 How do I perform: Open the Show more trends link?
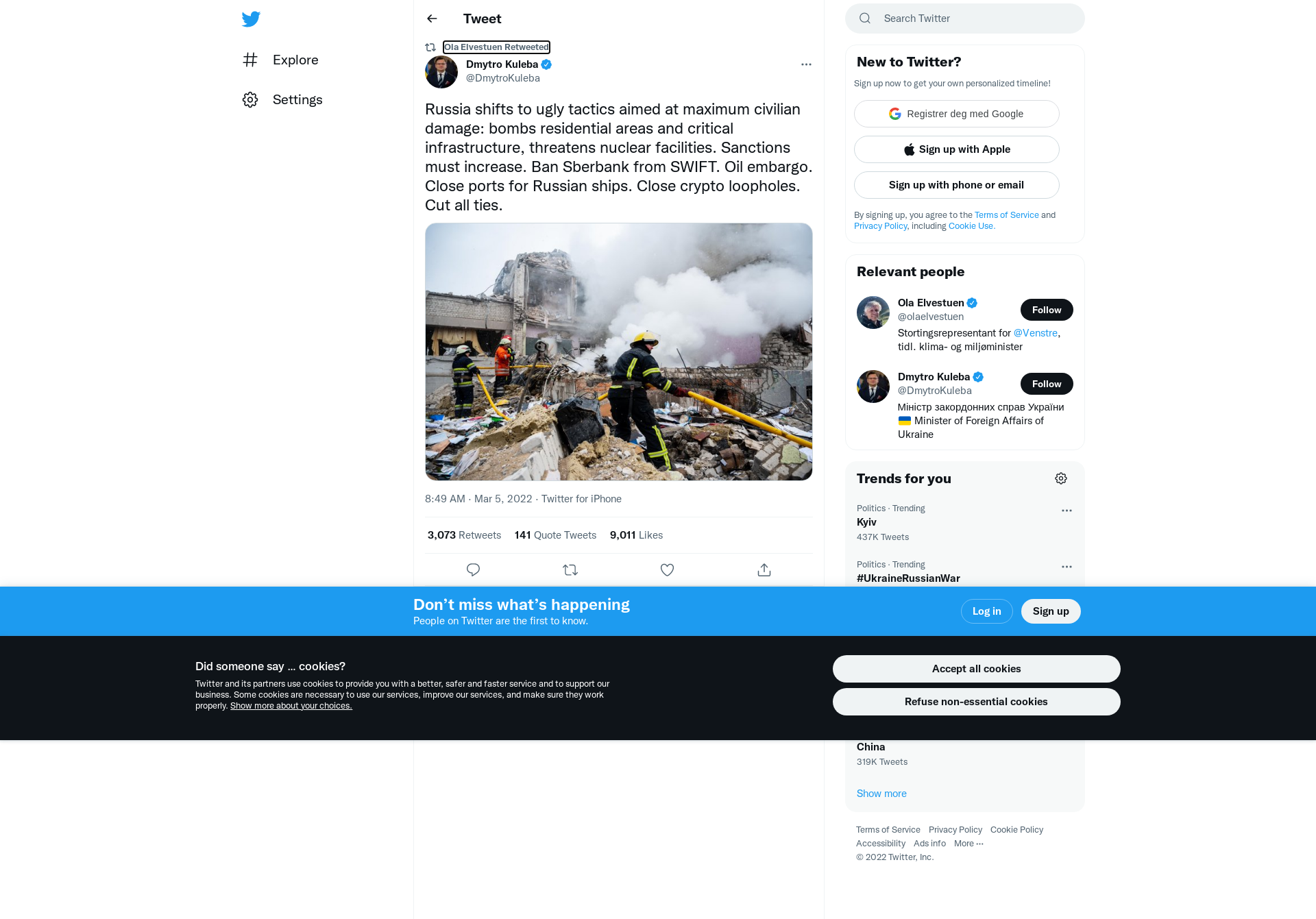881,794
